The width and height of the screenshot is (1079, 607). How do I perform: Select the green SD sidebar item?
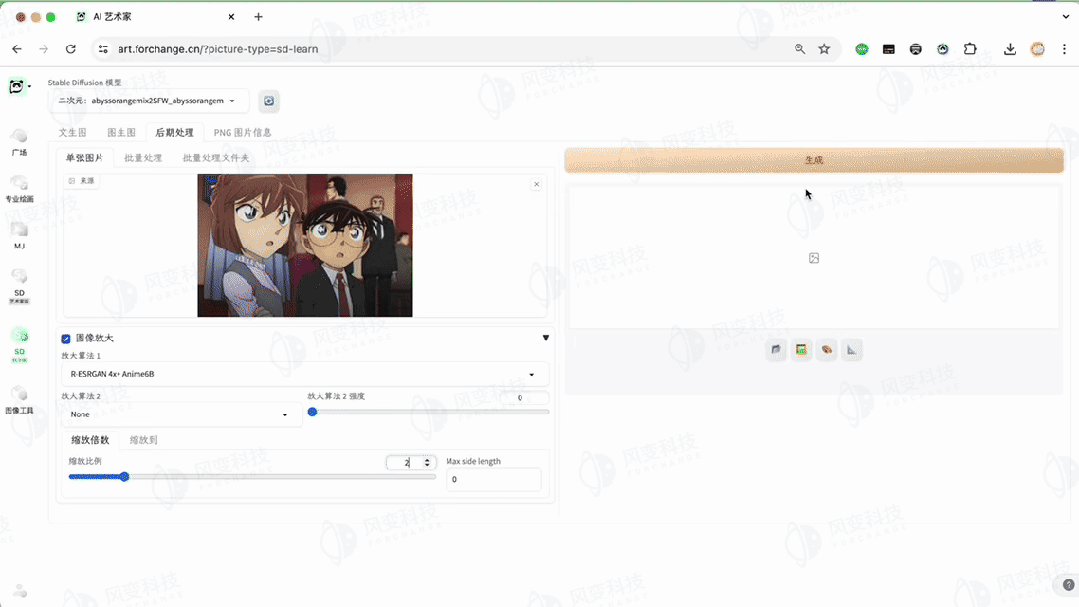19,343
